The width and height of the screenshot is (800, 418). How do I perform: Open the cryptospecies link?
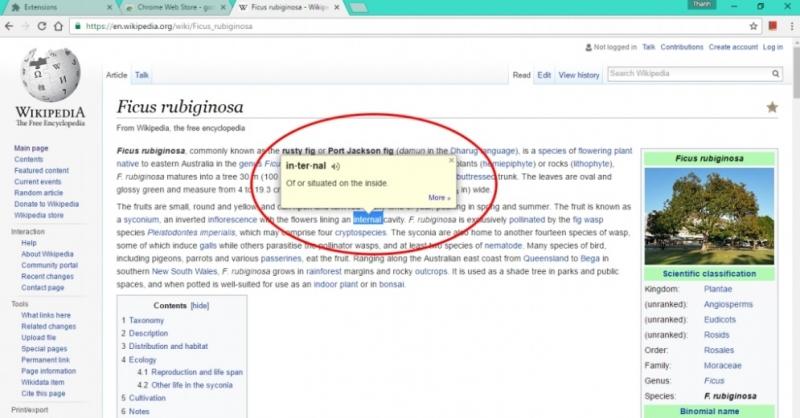pos(360,233)
